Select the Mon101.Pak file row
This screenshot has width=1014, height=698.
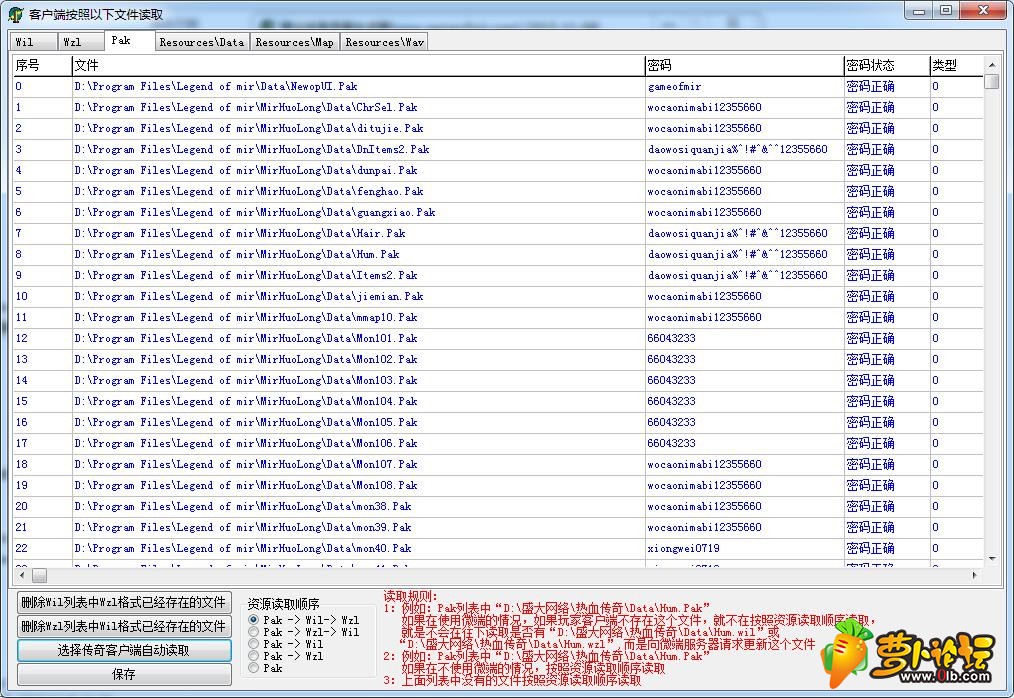tap(498, 338)
